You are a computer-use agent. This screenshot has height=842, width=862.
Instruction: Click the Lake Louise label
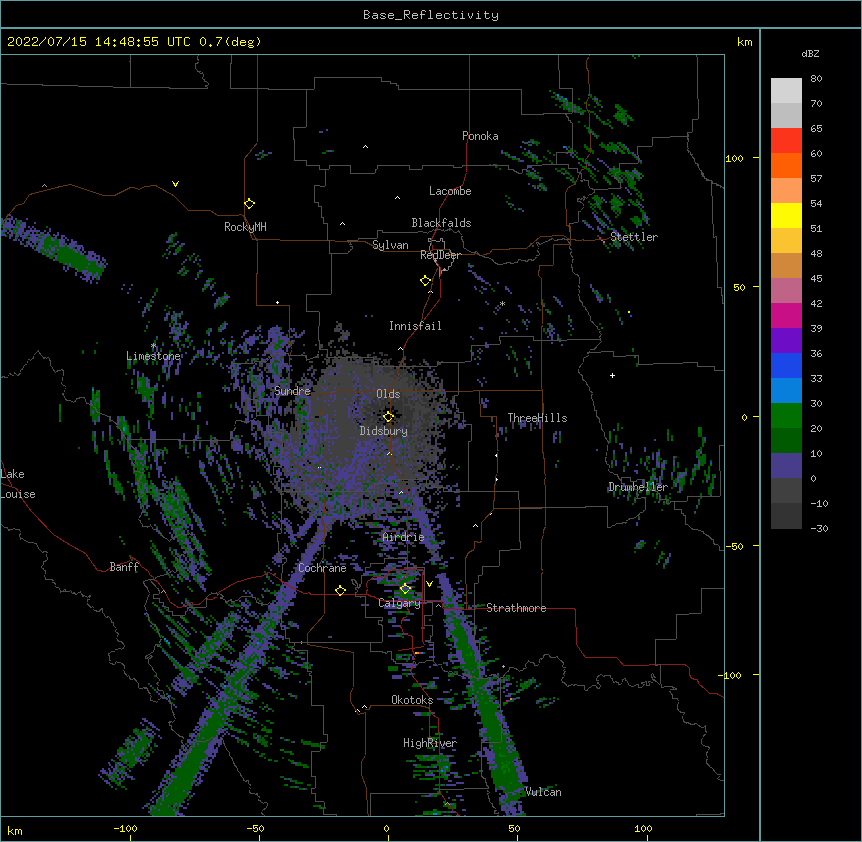[18, 484]
